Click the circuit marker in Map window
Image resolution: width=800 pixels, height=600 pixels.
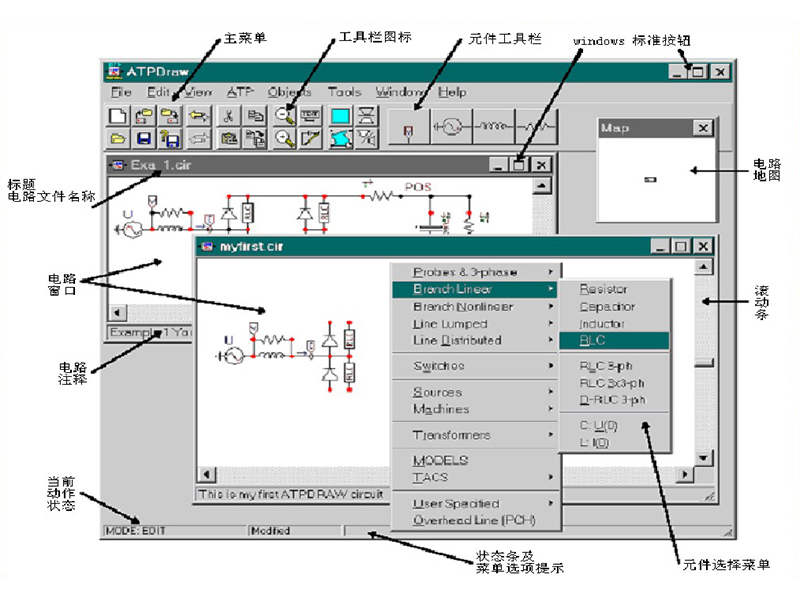pyautogui.click(x=651, y=180)
